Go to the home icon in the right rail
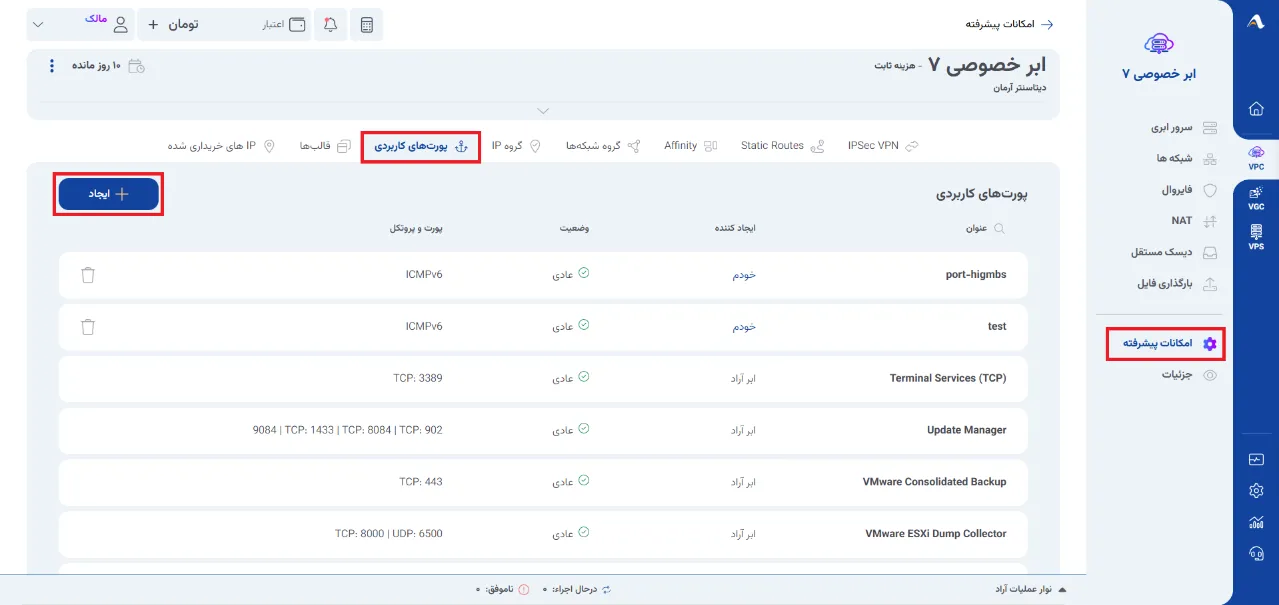Viewport: 1279px width, 605px height. [x=1256, y=108]
